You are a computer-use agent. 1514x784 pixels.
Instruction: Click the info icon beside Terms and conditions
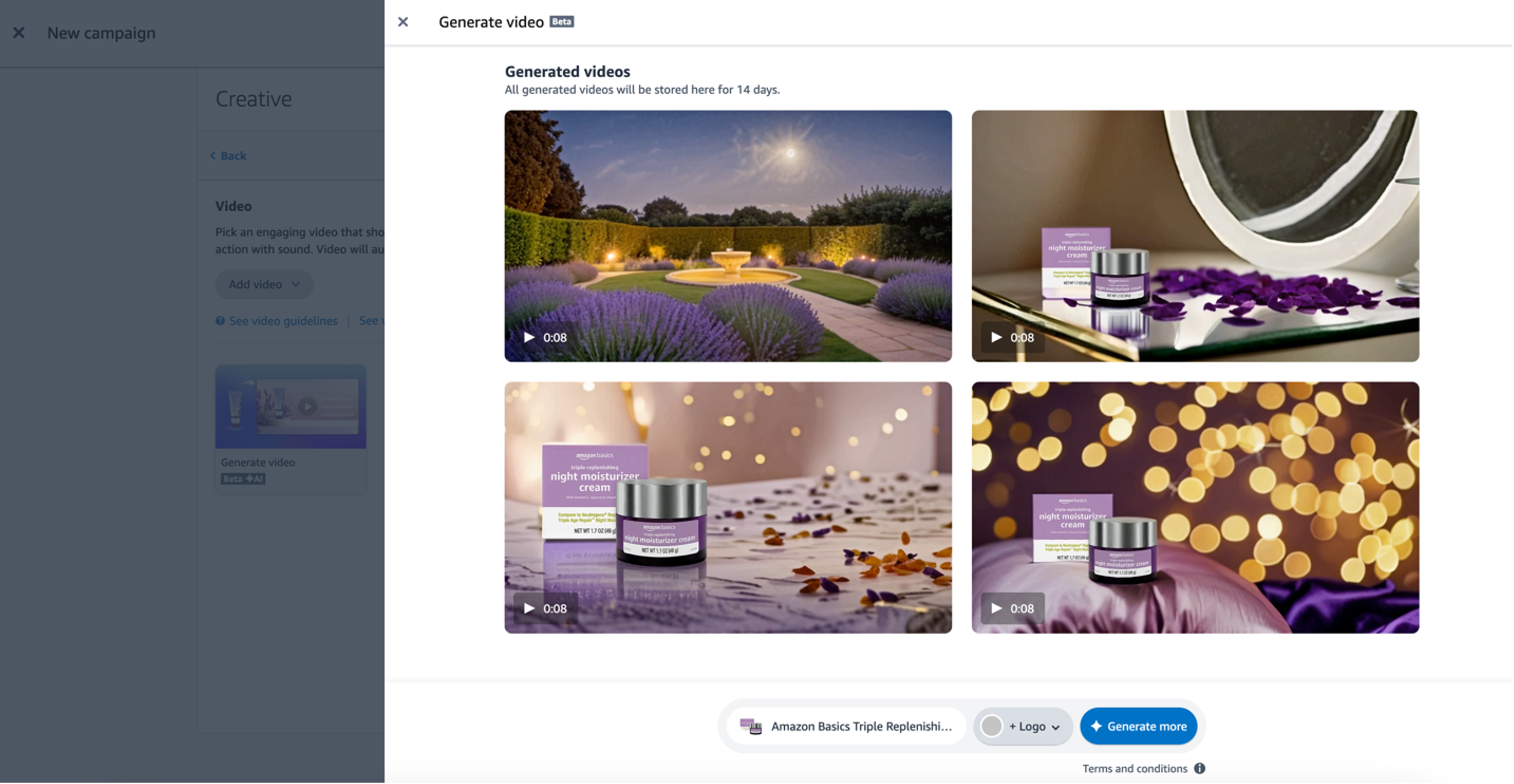coord(1200,768)
